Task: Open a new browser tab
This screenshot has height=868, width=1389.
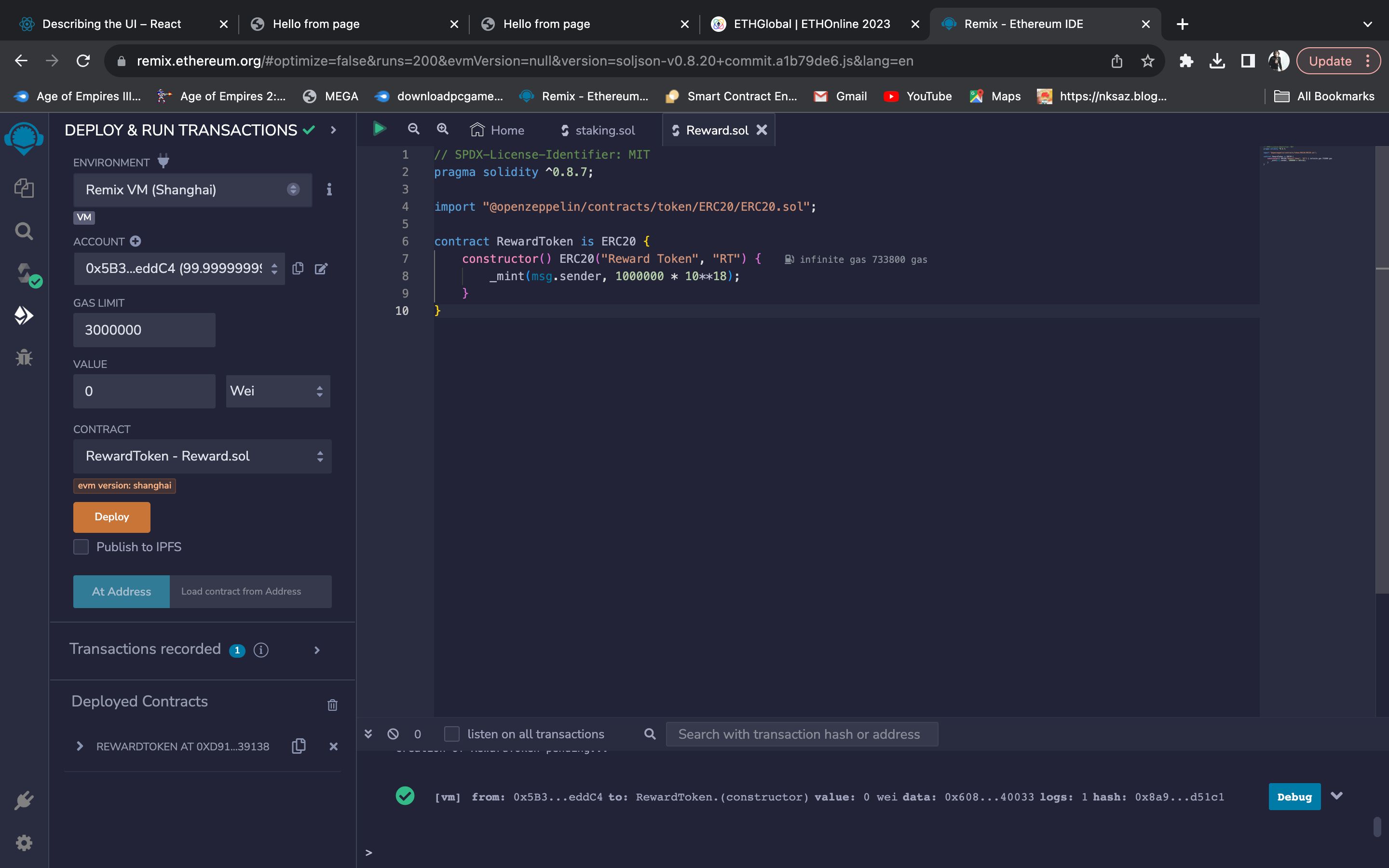Action: point(1183,24)
